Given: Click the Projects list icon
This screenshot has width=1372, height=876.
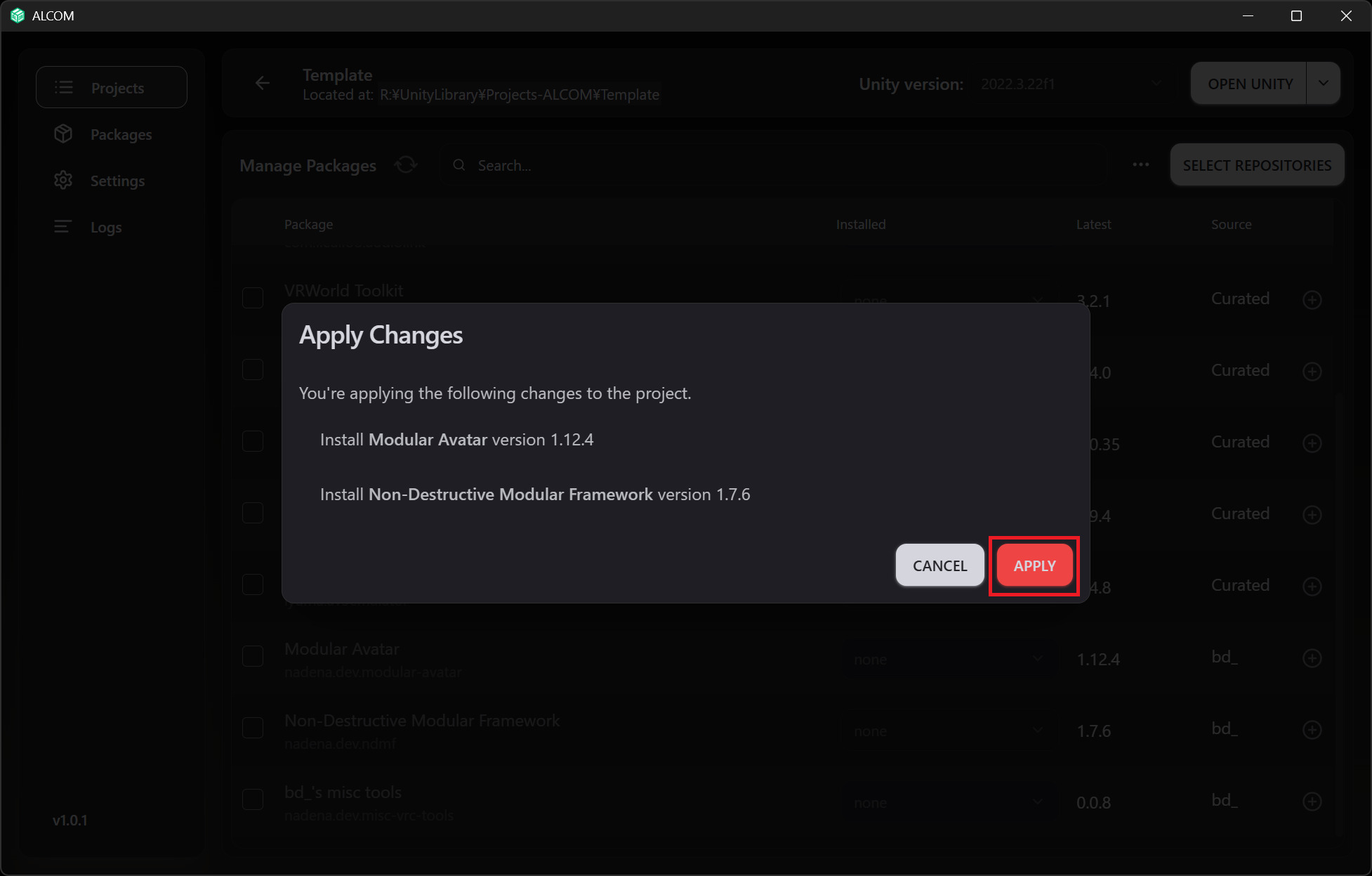Looking at the screenshot, I should tap(64, 87).
